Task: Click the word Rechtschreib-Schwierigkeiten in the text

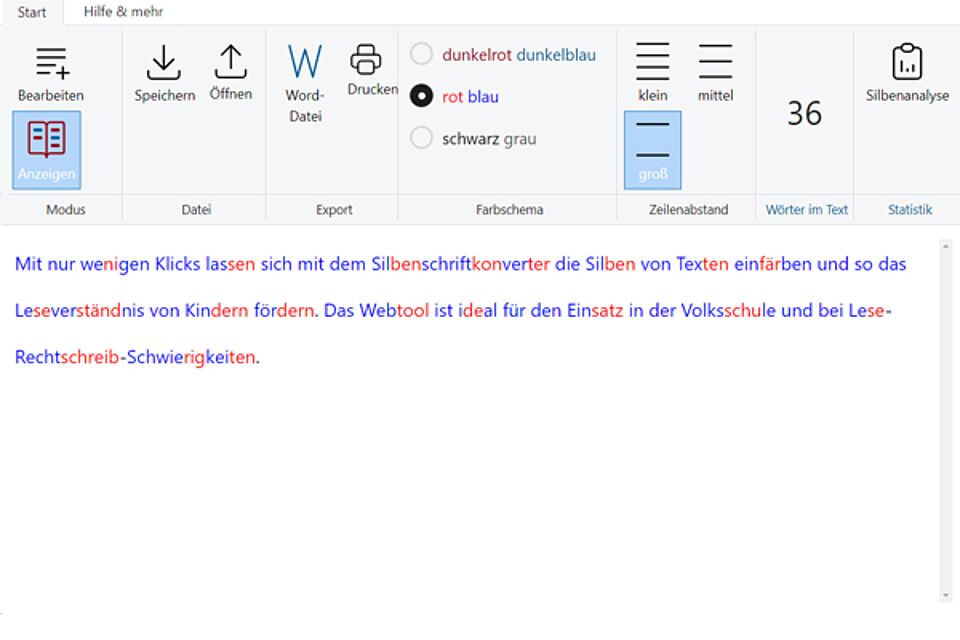Action: coord(135,357)
